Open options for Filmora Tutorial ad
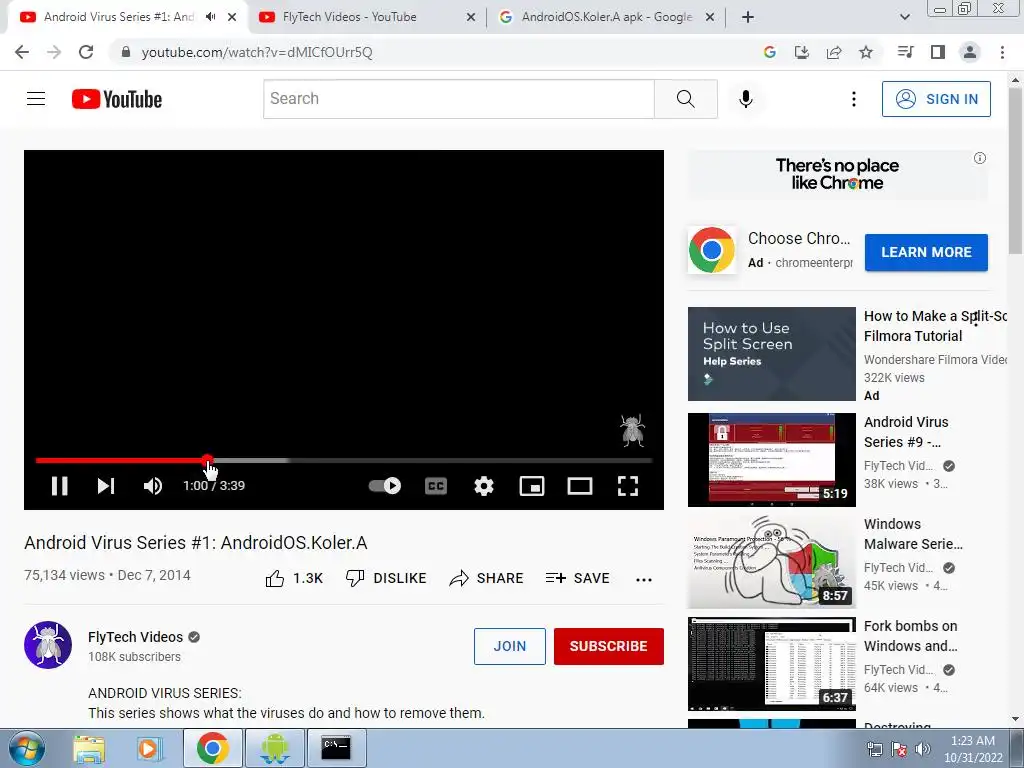1024x768 pixels. click(x=976, y=319)
